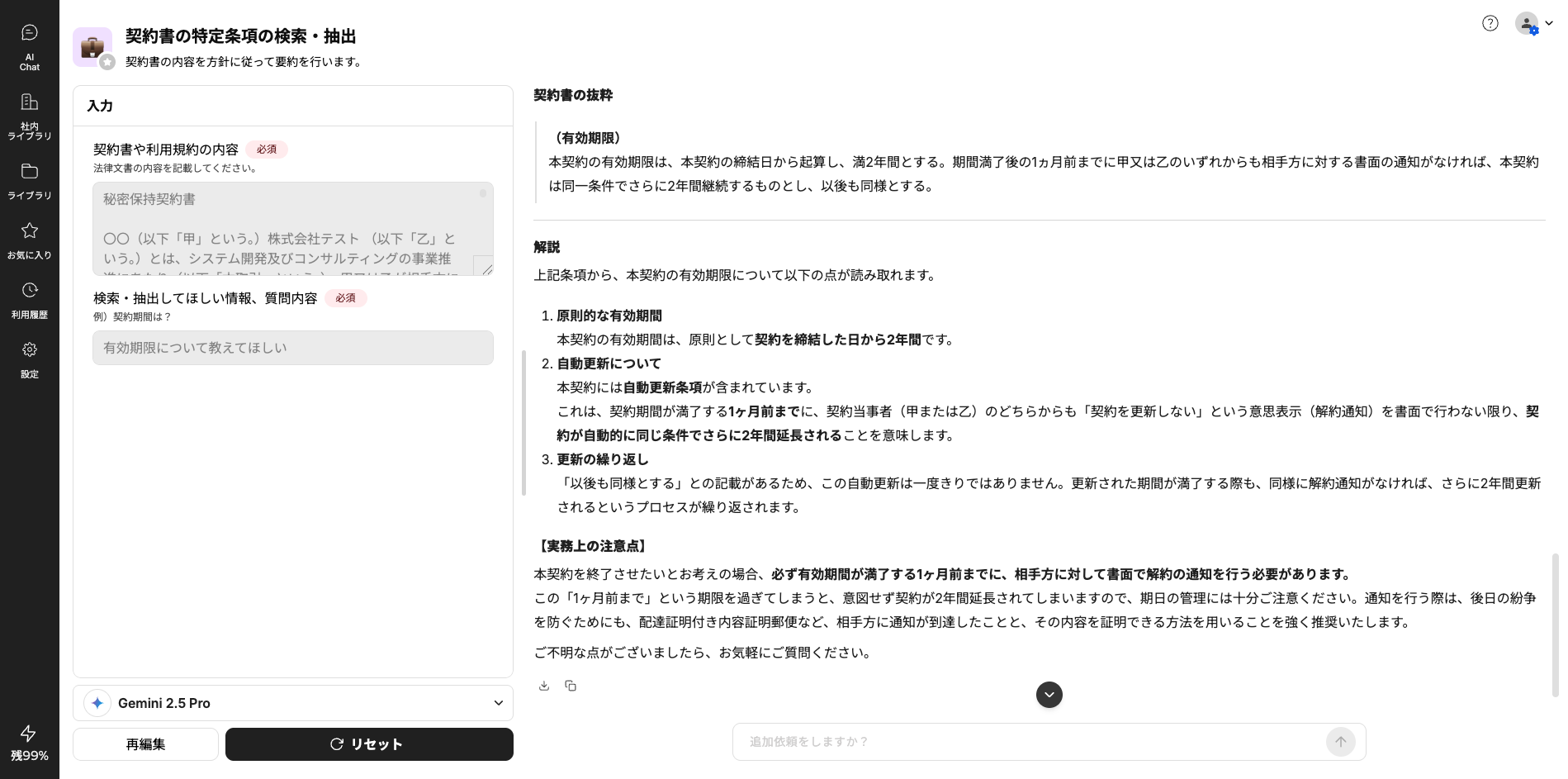This screenshot has width=1568, height=779.
Task: Click the 有効期限について教えてほしい query field
Action: pos(292,348)
